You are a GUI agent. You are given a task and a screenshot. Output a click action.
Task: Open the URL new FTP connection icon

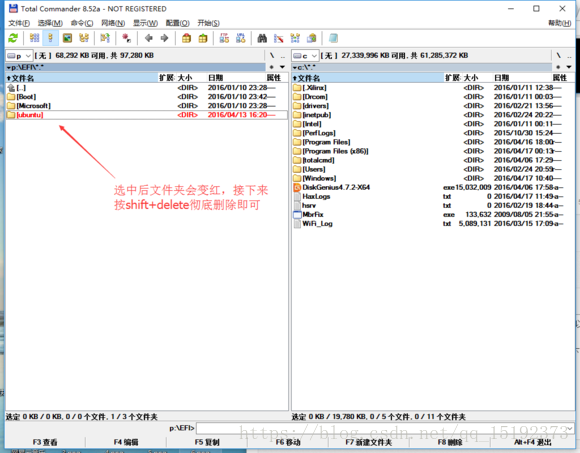[240, 38]
